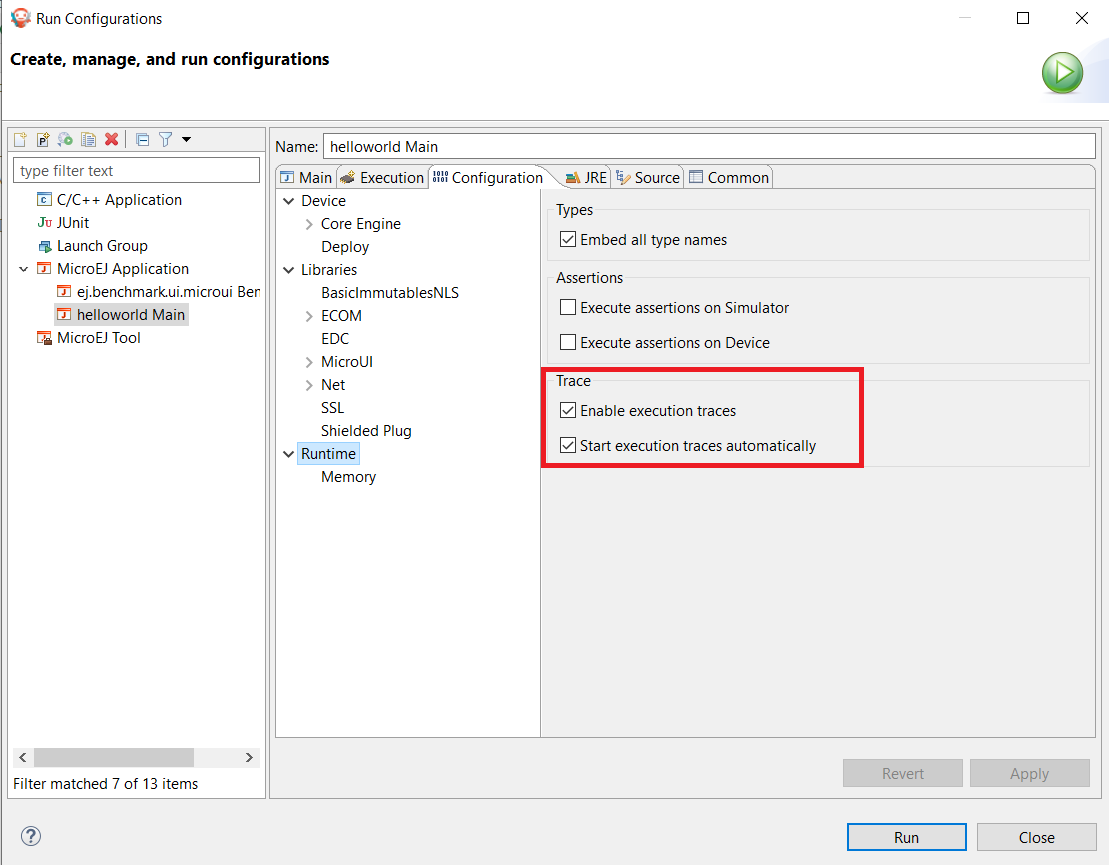This screenshot has height=865, width=1109.
Task: Open the help question mark icon
Action: click(31, 837)
